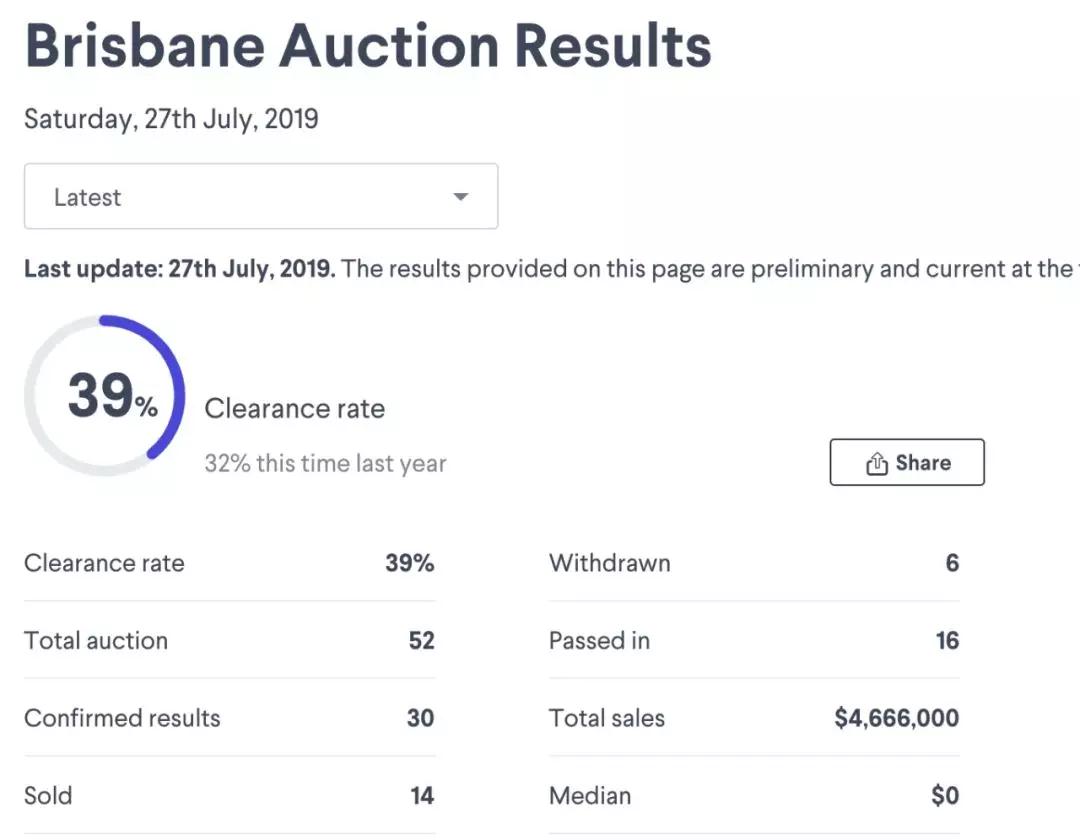Select the Withdrawn row label
1080x840 pixels.
[610, 563]
